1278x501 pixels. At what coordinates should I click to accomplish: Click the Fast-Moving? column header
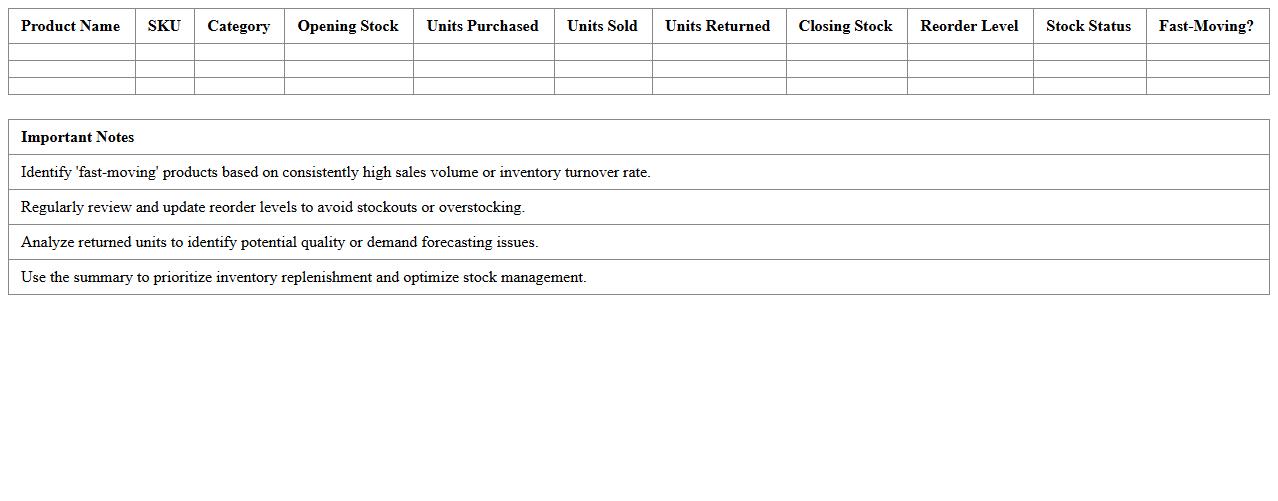[x=1206, y=26]
